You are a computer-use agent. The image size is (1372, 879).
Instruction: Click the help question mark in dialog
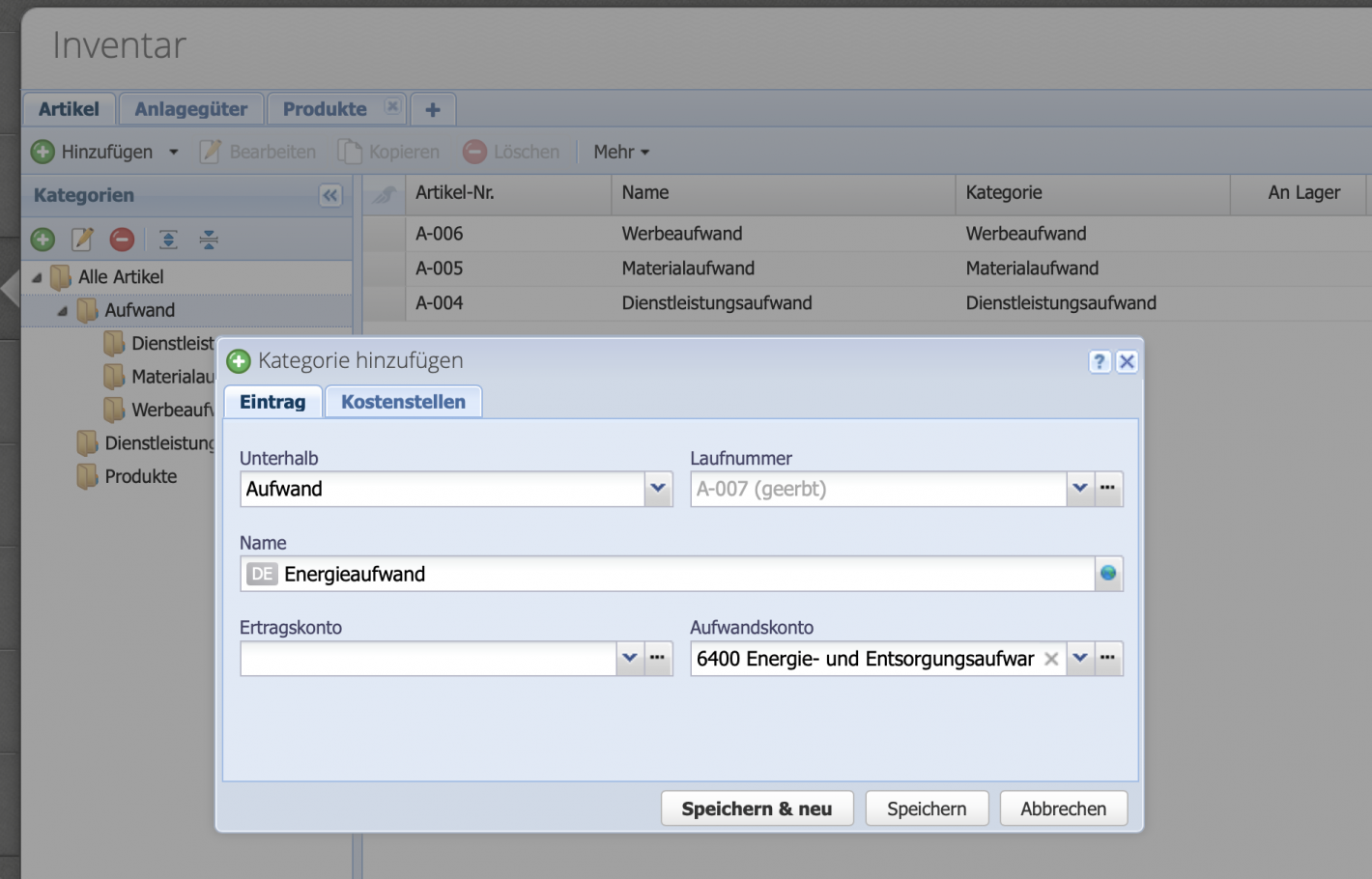pyautogui.click(x=1100, y=361)
